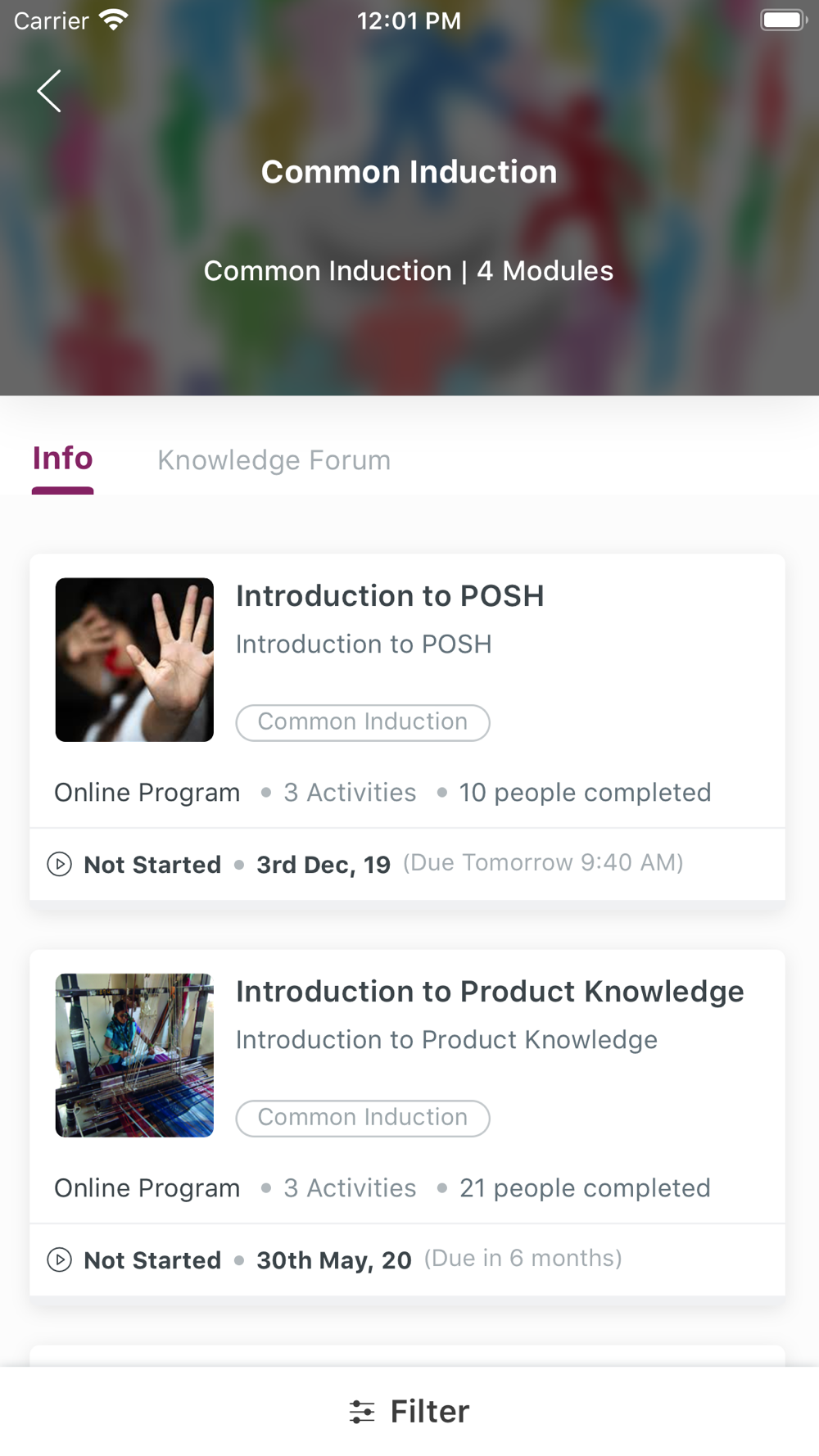Tap the POSH due date 3rd Dec, 19
Image resolution: width=819 pixels, height=1456 pixels.
tap(324, 865)
